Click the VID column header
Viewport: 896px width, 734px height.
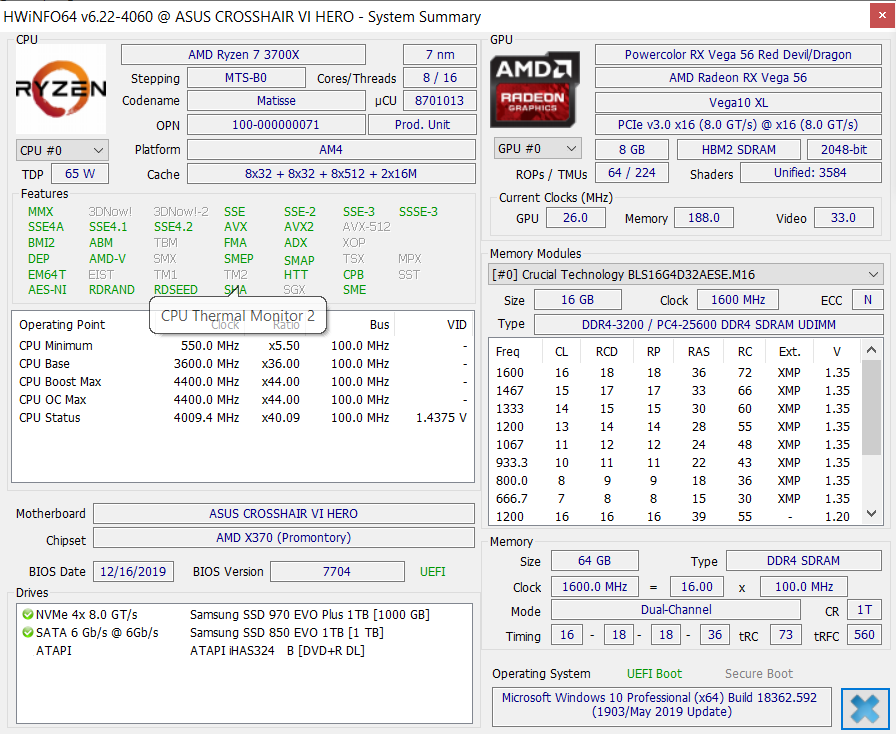click(x=457, y=325)
